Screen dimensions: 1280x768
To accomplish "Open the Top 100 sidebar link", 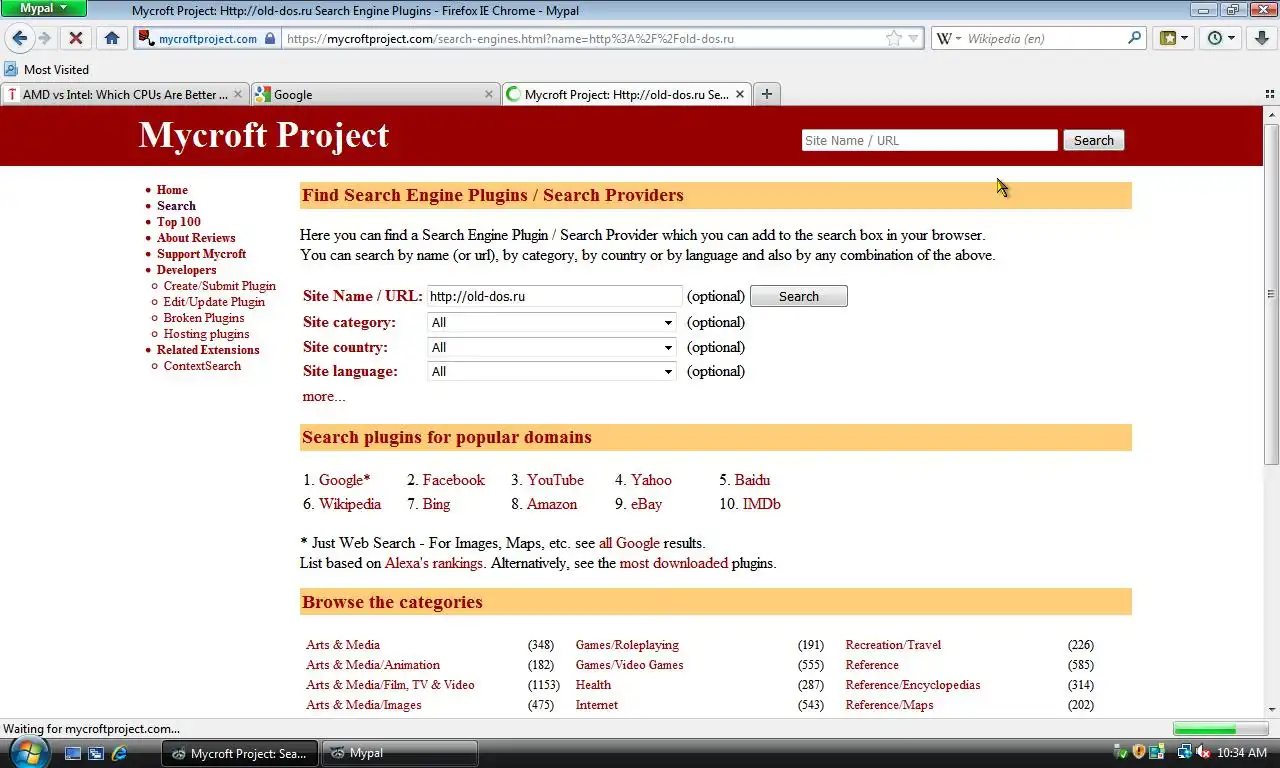I will (x=178, y=222).
